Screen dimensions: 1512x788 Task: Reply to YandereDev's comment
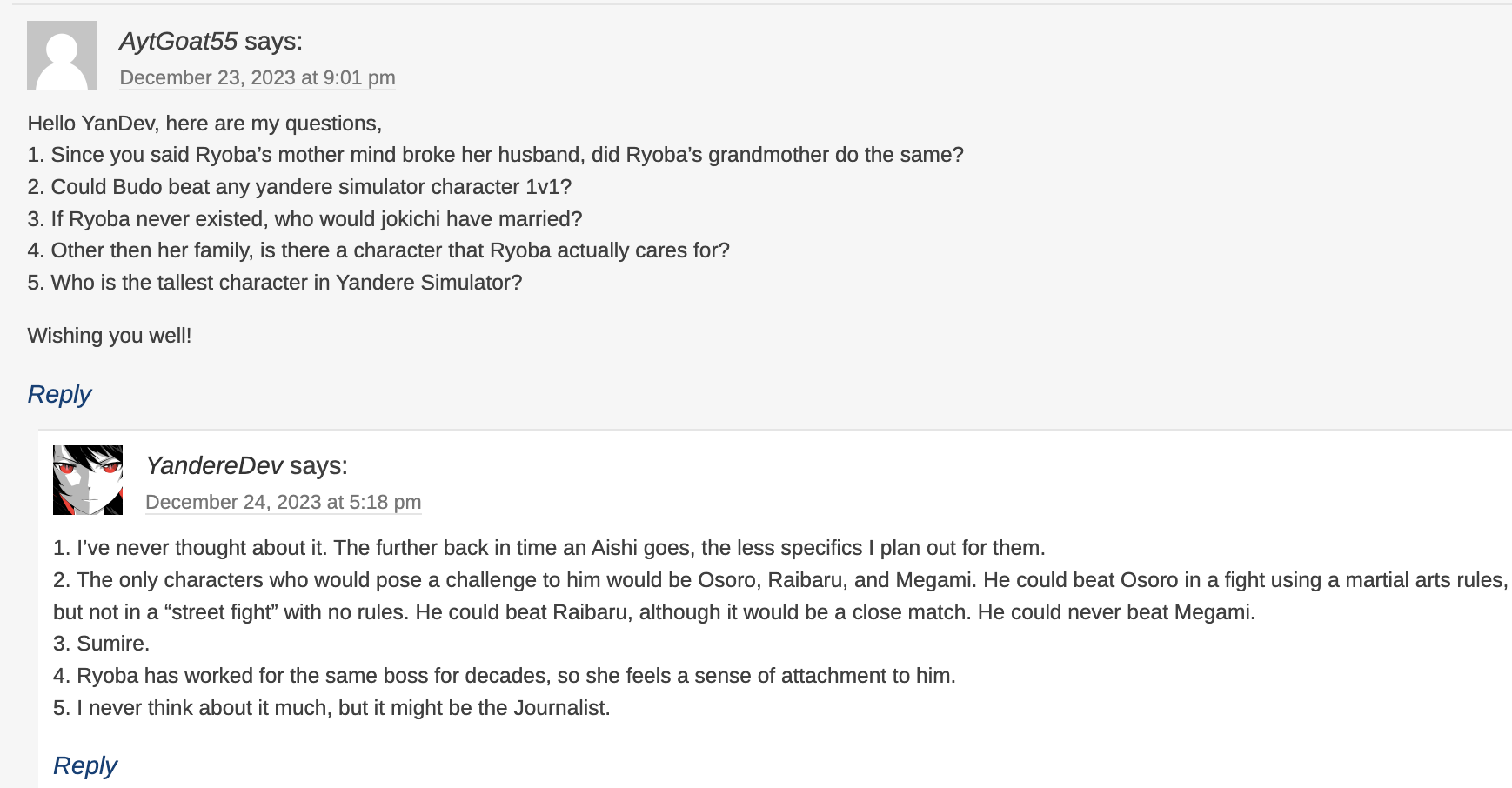click(x=85, y=765)
